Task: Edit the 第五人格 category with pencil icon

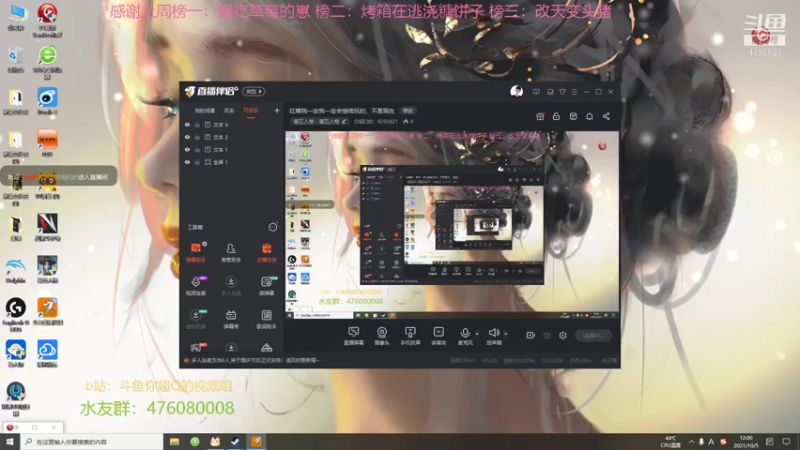Action: pyautogui.click(x=344, y=121)
